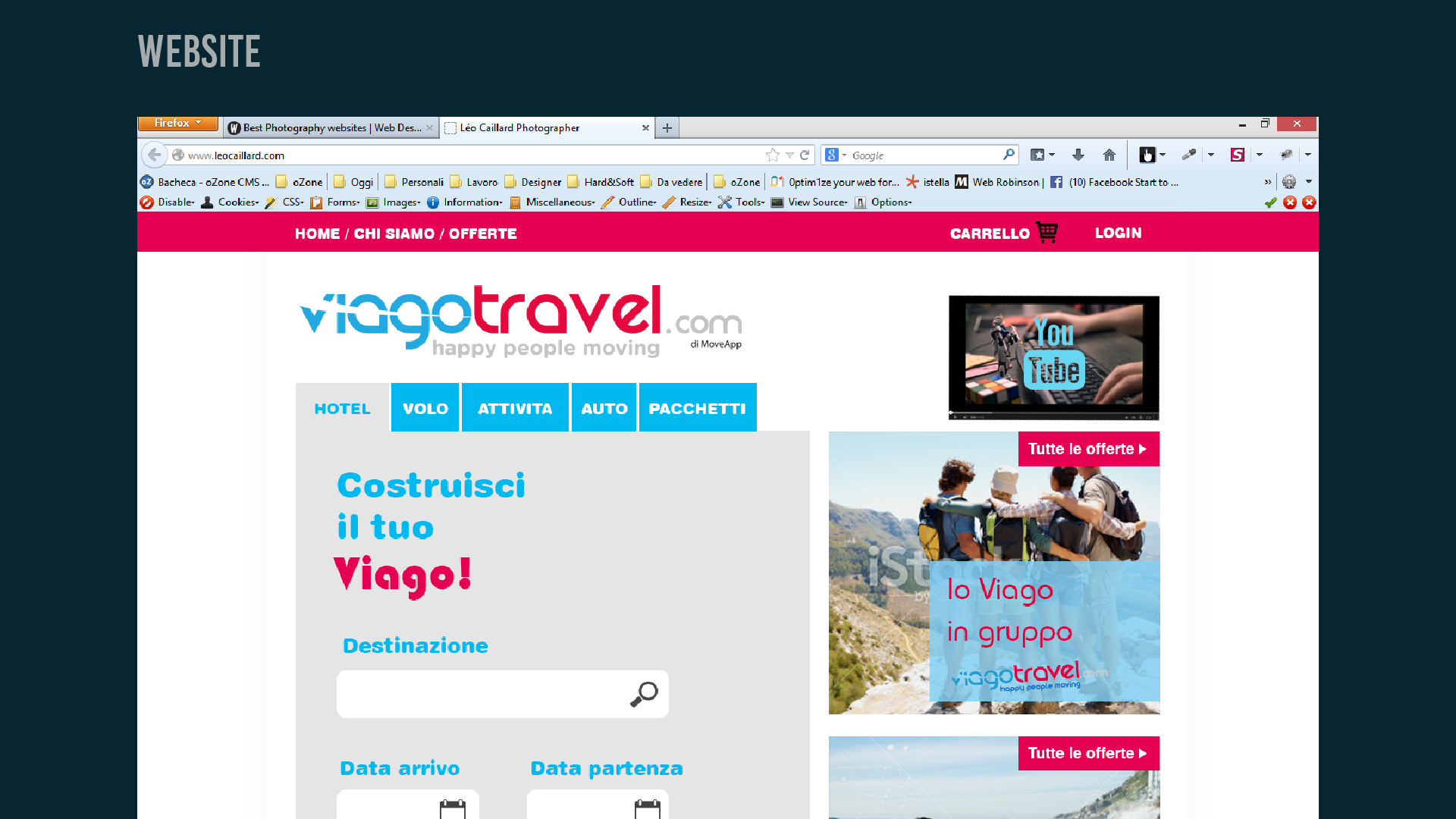Open the Firefox application menu
The image size is (1456, 819).
coord(178,123)
